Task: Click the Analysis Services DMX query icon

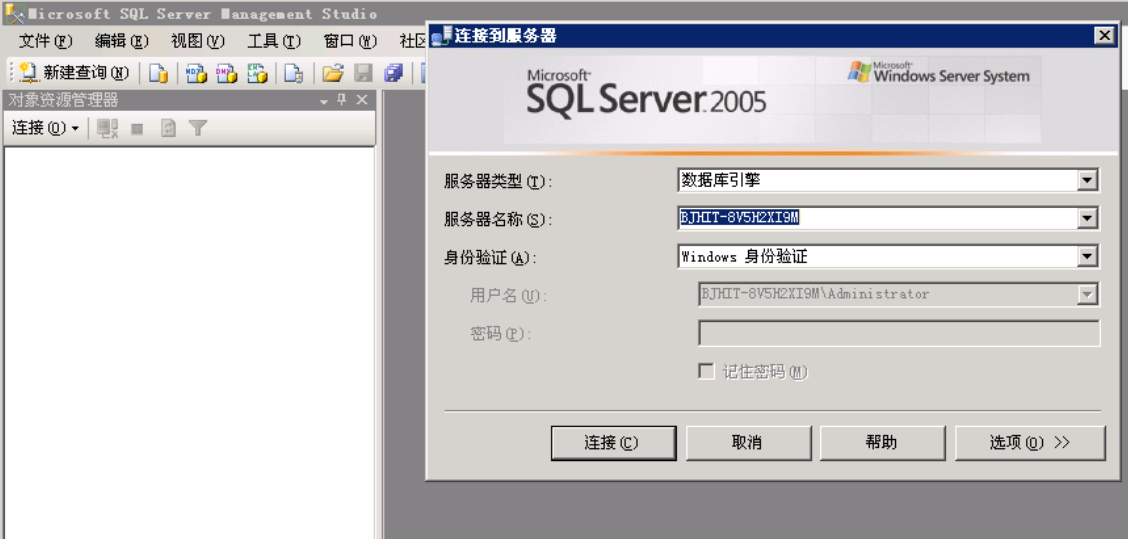Action: 227,73
